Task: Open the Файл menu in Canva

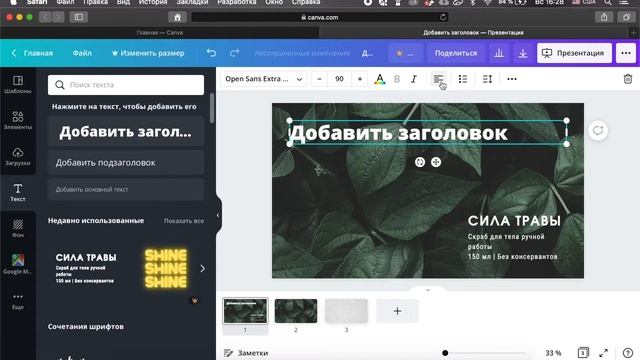Action: click(x=82, y=53)
